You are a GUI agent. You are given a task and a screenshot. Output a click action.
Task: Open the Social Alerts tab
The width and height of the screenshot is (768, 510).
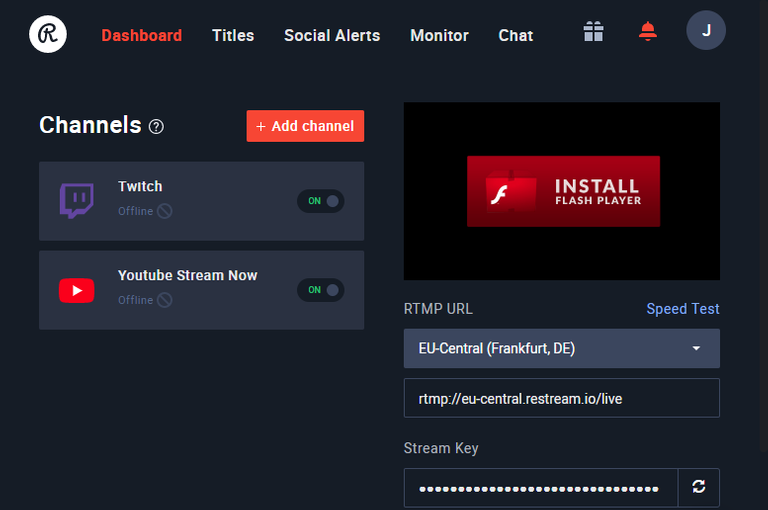[332, 35]
